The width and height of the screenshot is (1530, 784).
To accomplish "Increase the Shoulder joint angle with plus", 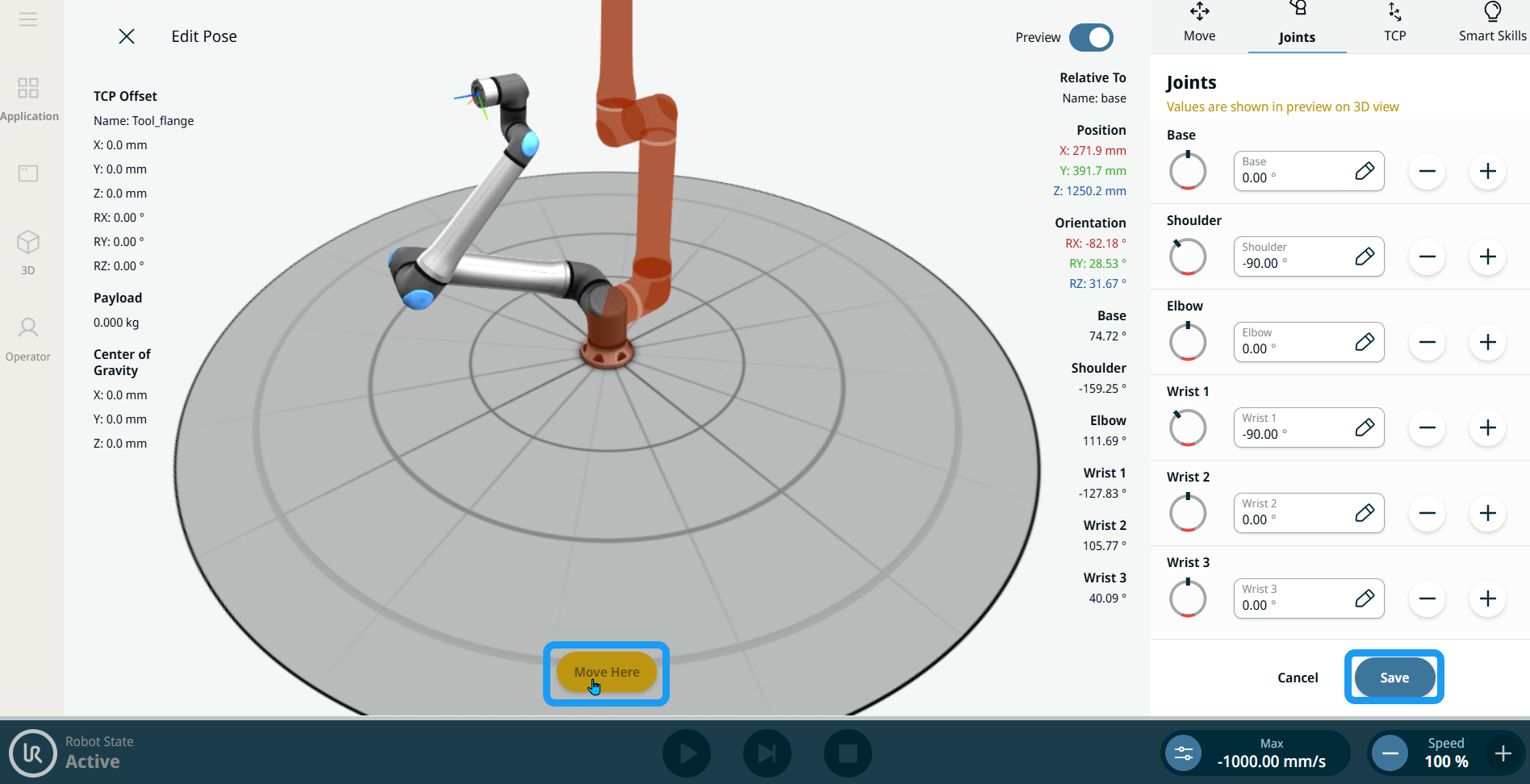I will 1487,256.
